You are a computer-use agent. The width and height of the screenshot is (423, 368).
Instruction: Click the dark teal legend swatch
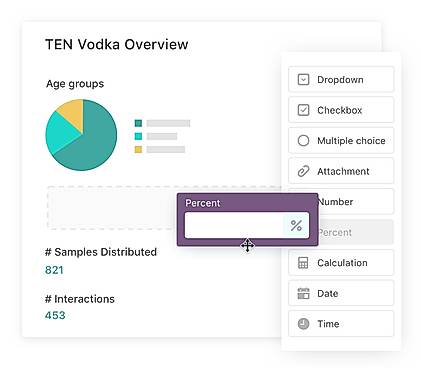(138, 123)
